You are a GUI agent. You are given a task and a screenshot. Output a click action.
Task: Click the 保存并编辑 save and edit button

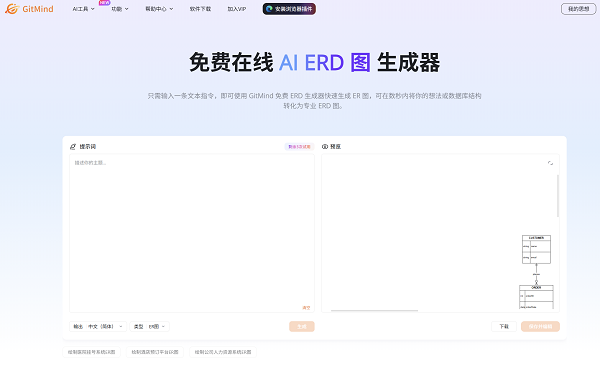pyautogui.click(x=540, y=326)
